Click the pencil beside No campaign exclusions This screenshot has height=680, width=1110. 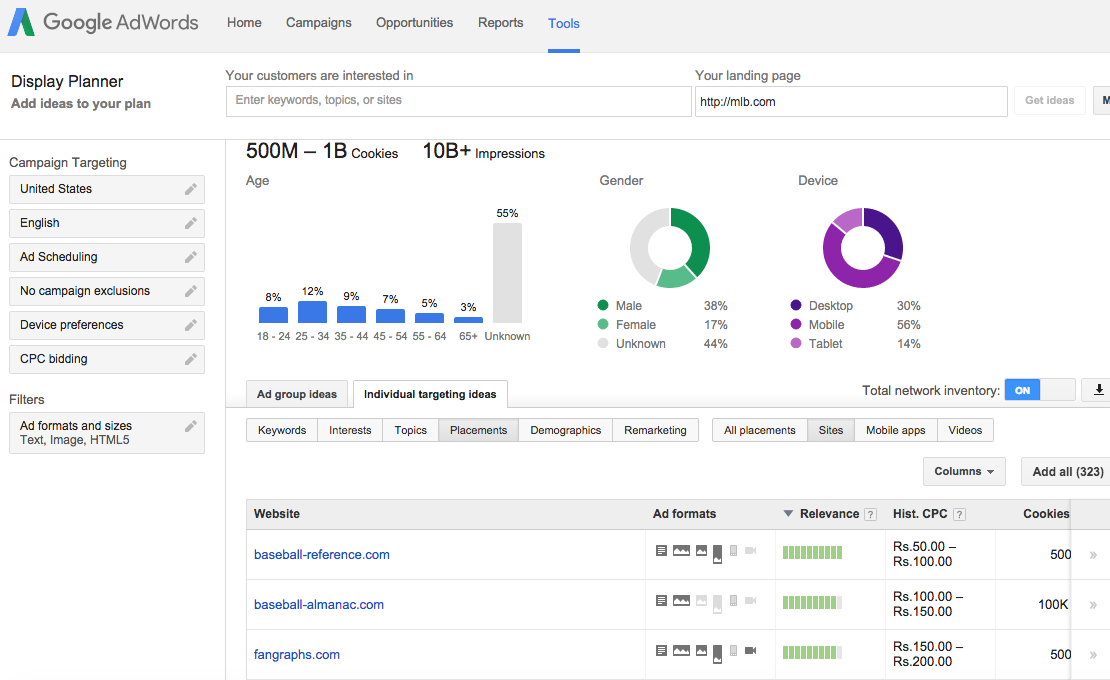pos(190,291)
